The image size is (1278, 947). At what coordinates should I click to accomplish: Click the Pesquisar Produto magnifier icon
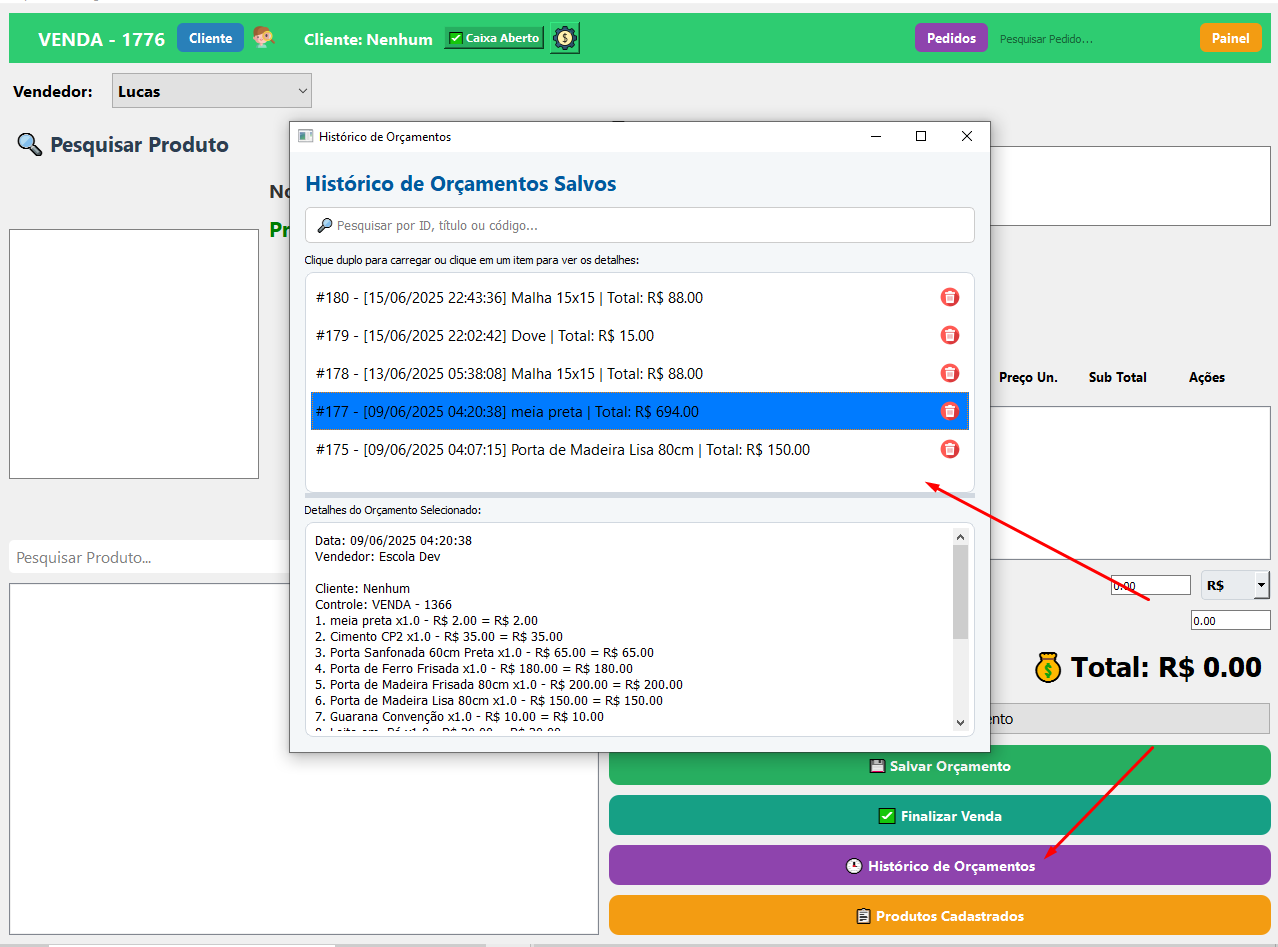coord(28,145)
